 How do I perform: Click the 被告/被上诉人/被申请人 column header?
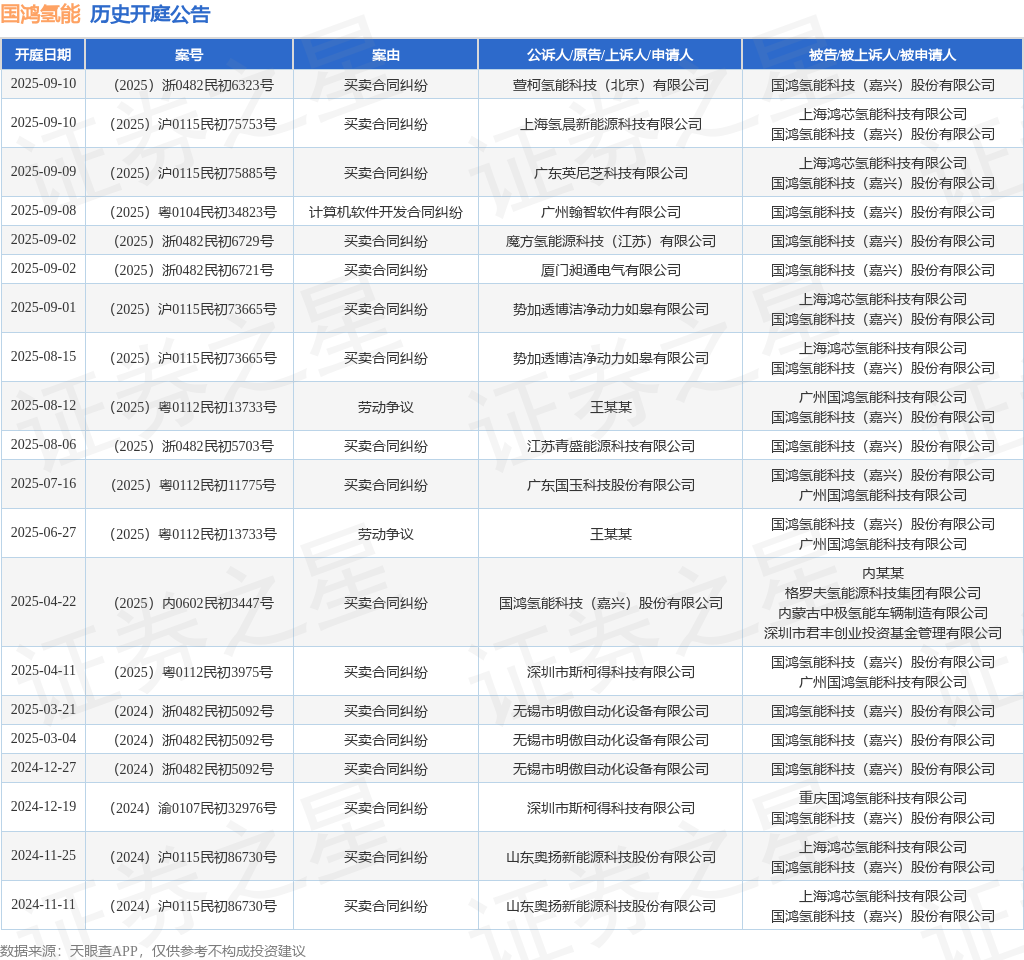[x=882, y=55]
